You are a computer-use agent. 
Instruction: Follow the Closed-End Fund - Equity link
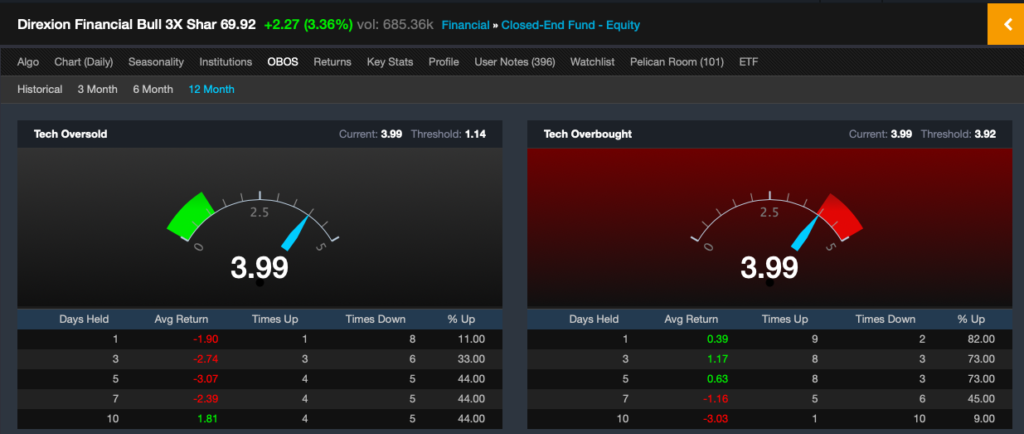[571, 25]
